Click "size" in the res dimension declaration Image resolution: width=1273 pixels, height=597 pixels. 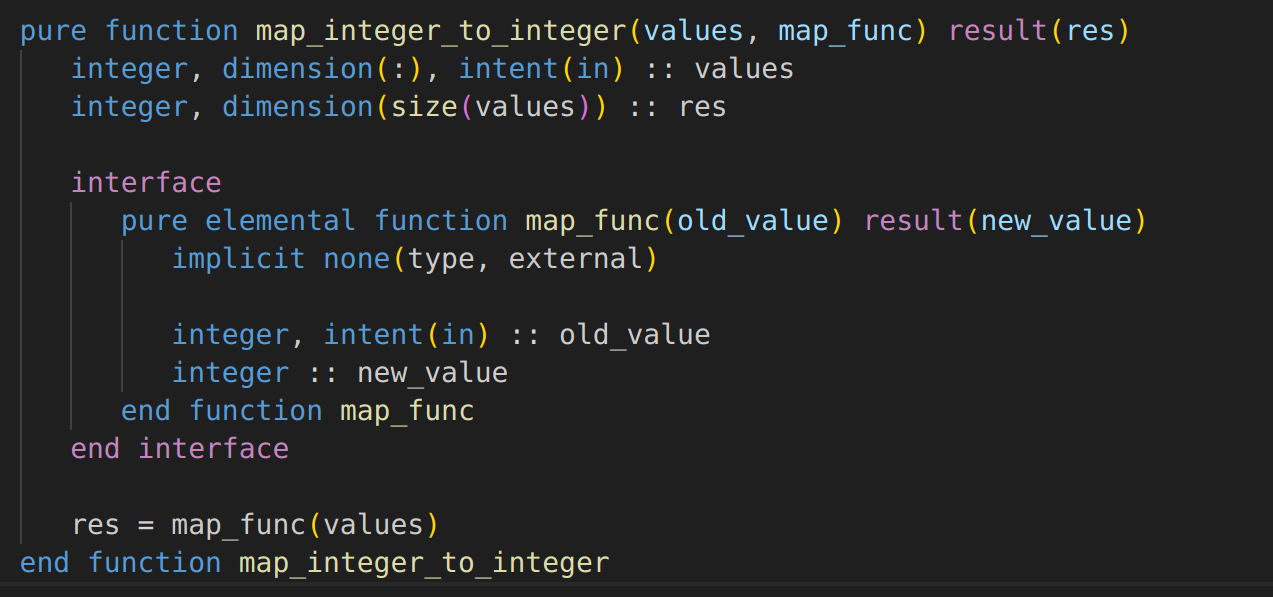pos(425,107)
